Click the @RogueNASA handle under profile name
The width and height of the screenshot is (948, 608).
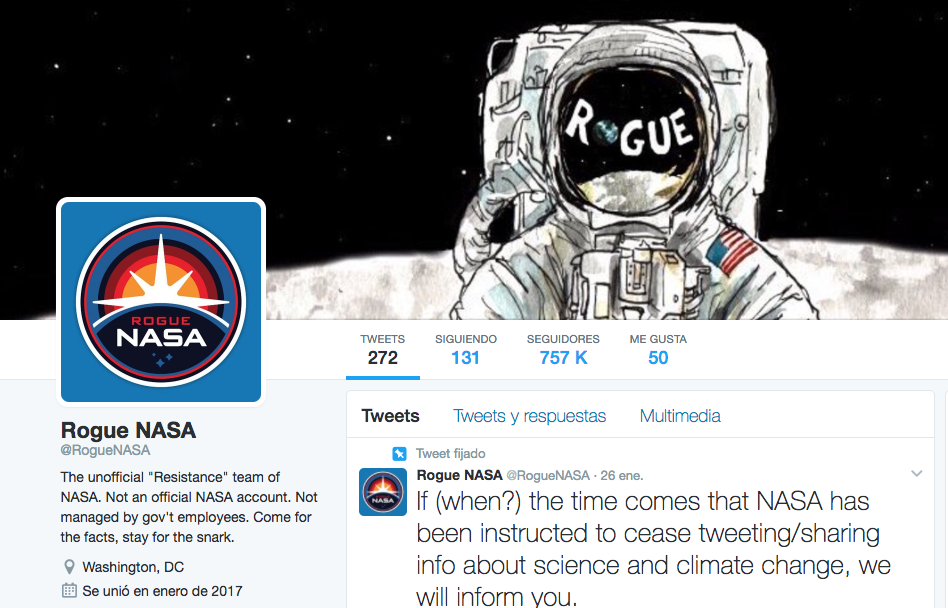click(x=105, y=450)
